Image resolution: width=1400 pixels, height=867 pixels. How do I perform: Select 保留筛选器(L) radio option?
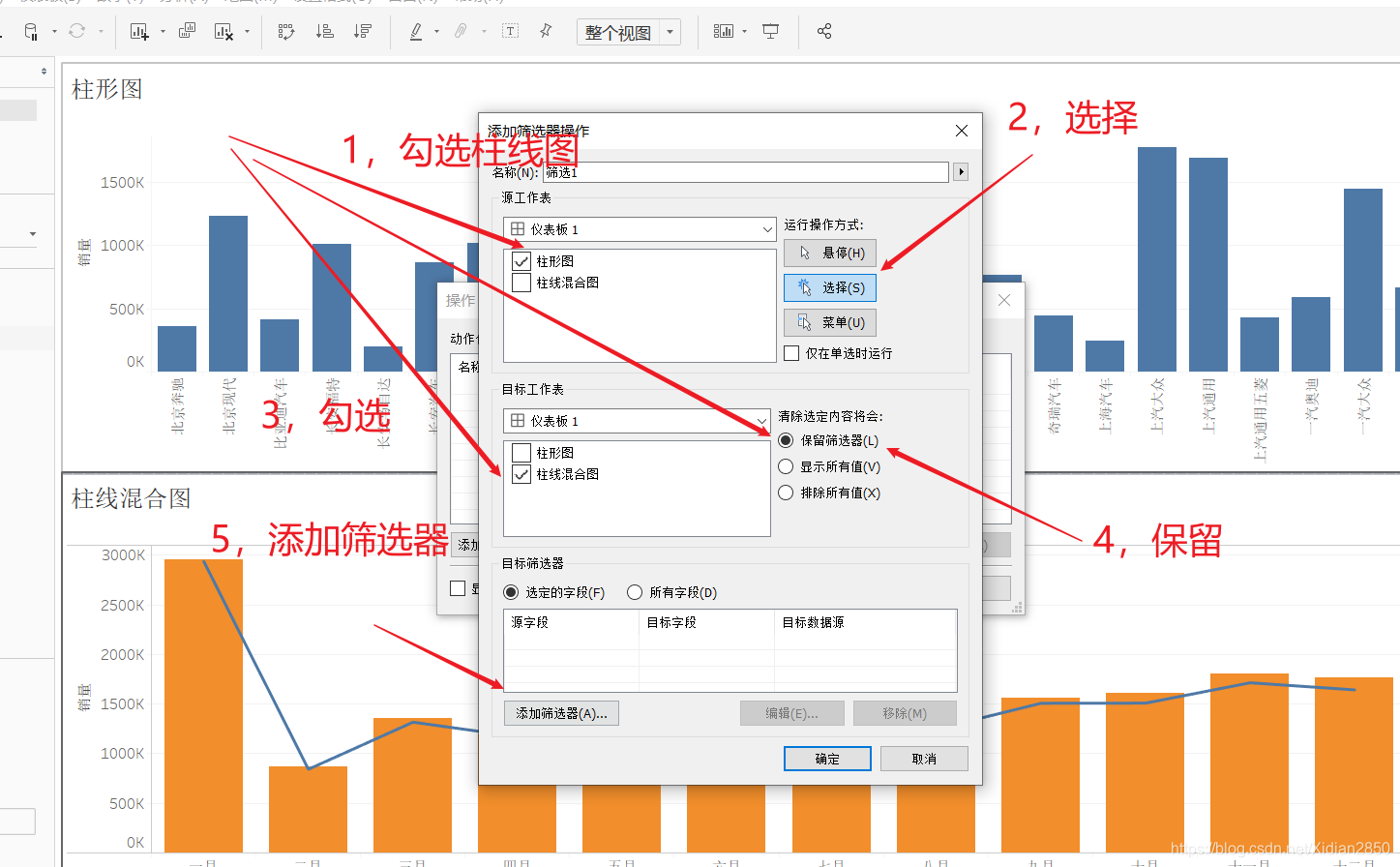786,440
